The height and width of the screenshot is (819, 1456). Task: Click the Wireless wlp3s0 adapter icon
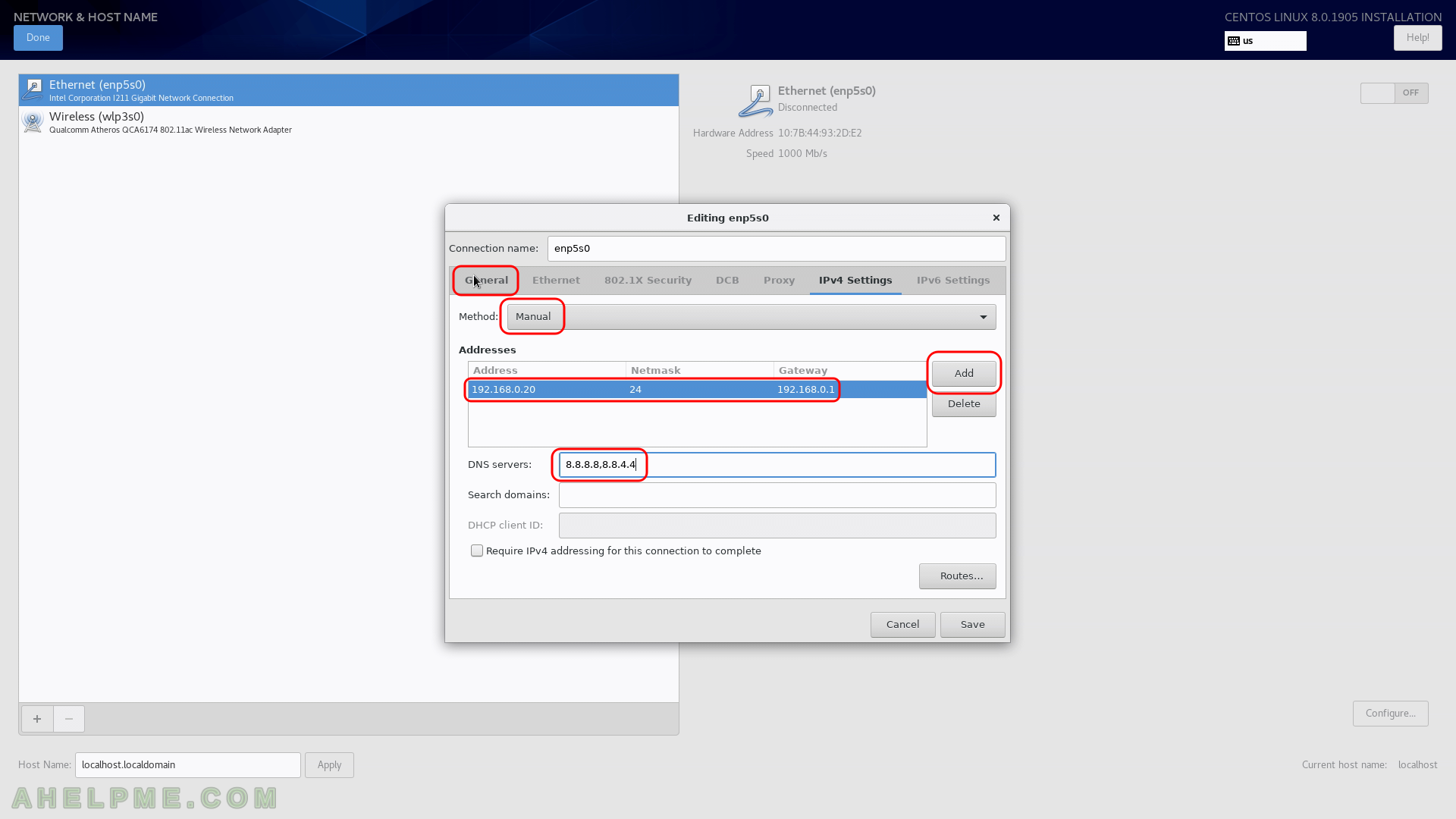coord(33,121)
